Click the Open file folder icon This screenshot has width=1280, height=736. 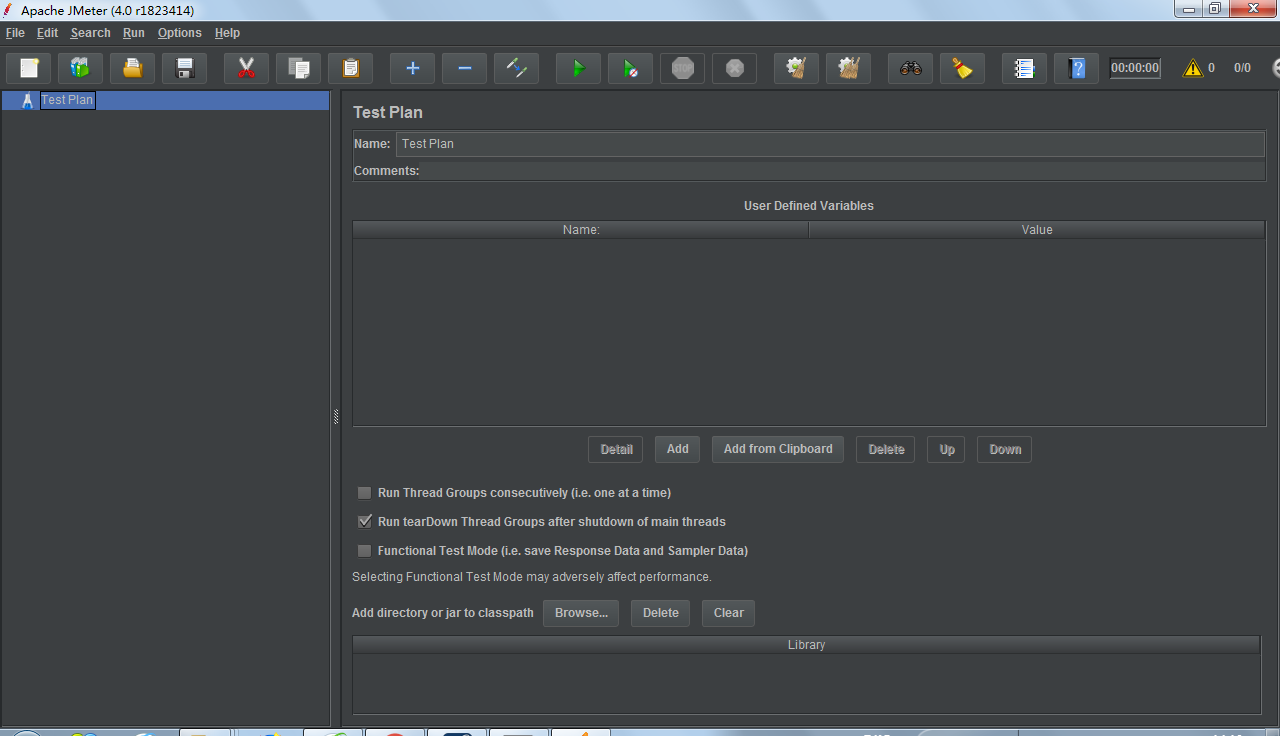coord(133,68)
